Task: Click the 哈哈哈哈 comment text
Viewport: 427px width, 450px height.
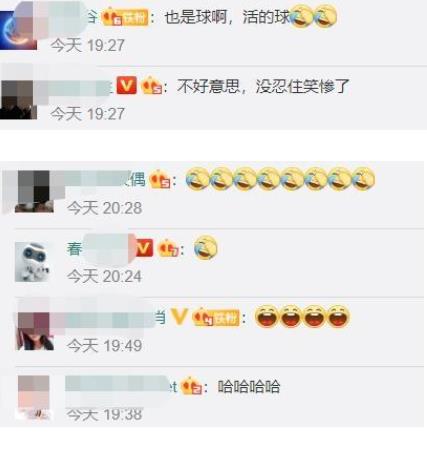Action: tap(249, 387)
